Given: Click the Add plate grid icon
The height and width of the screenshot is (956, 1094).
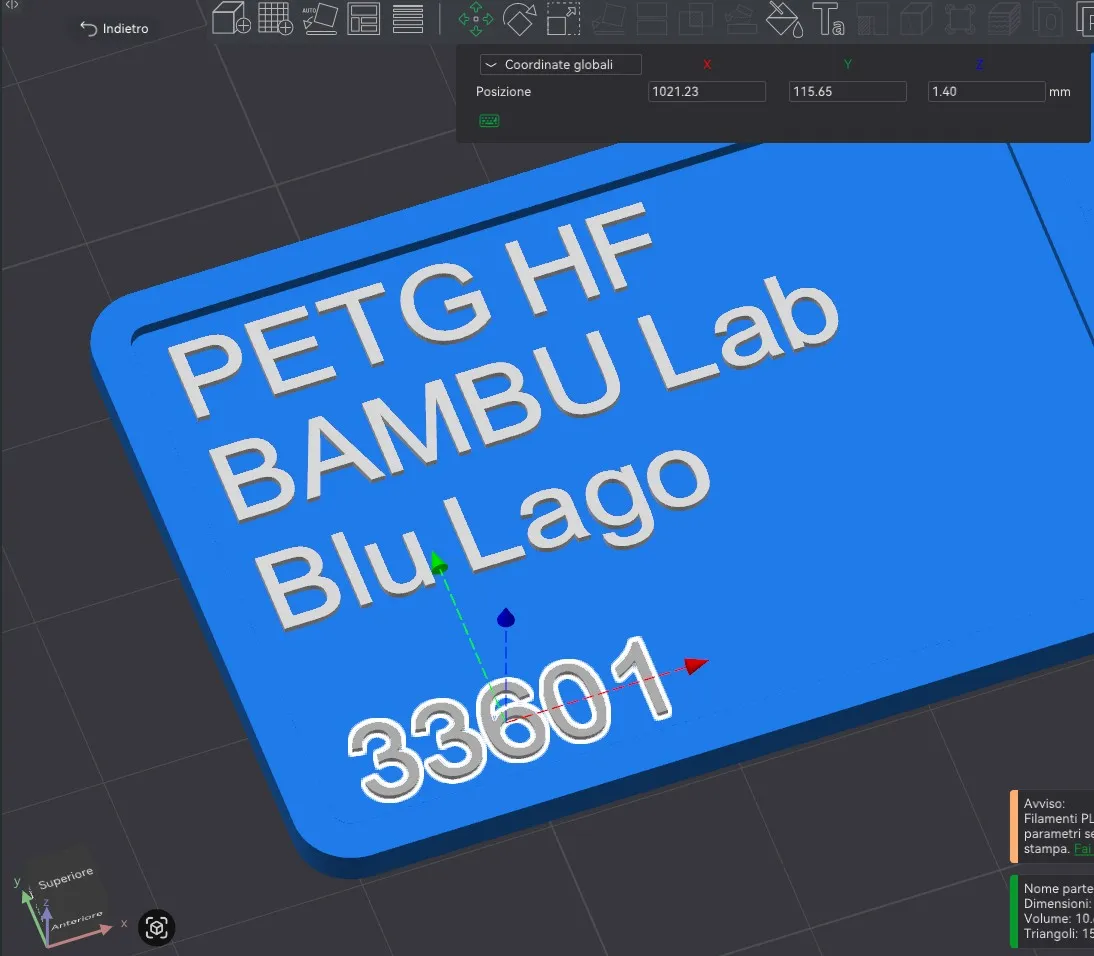Looking at the screenshot, I should [x=276, y=18].
